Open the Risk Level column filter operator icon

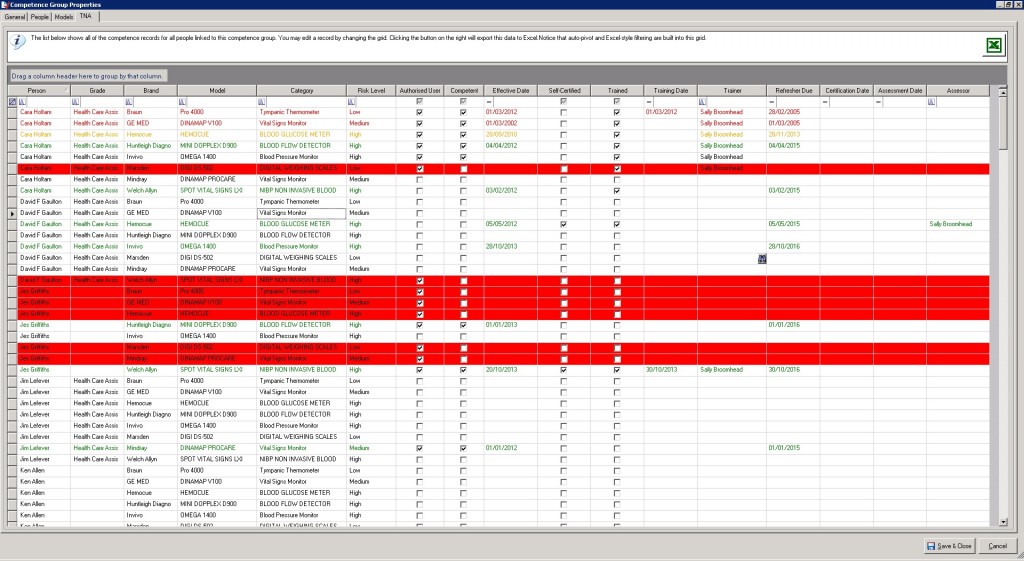(352, 102)
